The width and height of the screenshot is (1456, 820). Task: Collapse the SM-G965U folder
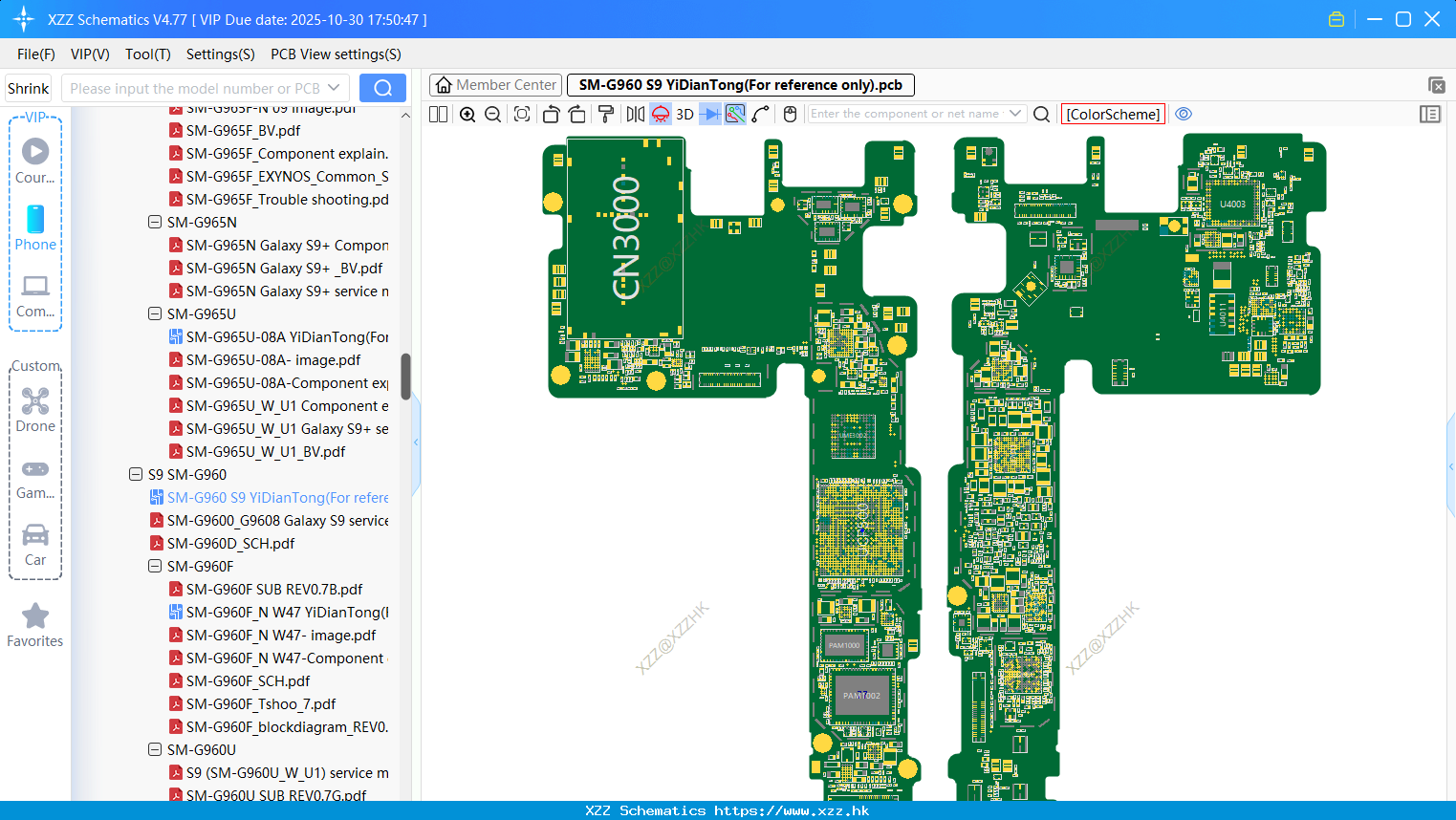click(x=155, y=313)
